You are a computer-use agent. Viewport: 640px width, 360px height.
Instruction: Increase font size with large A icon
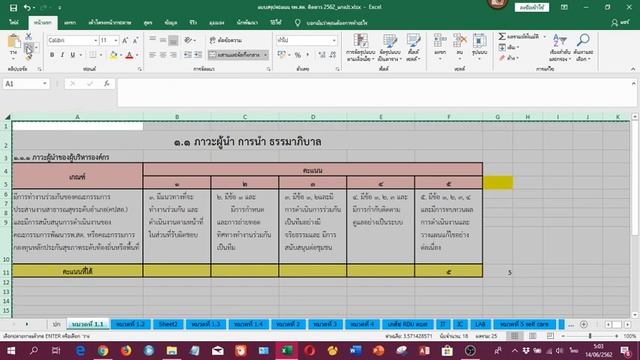125,40
